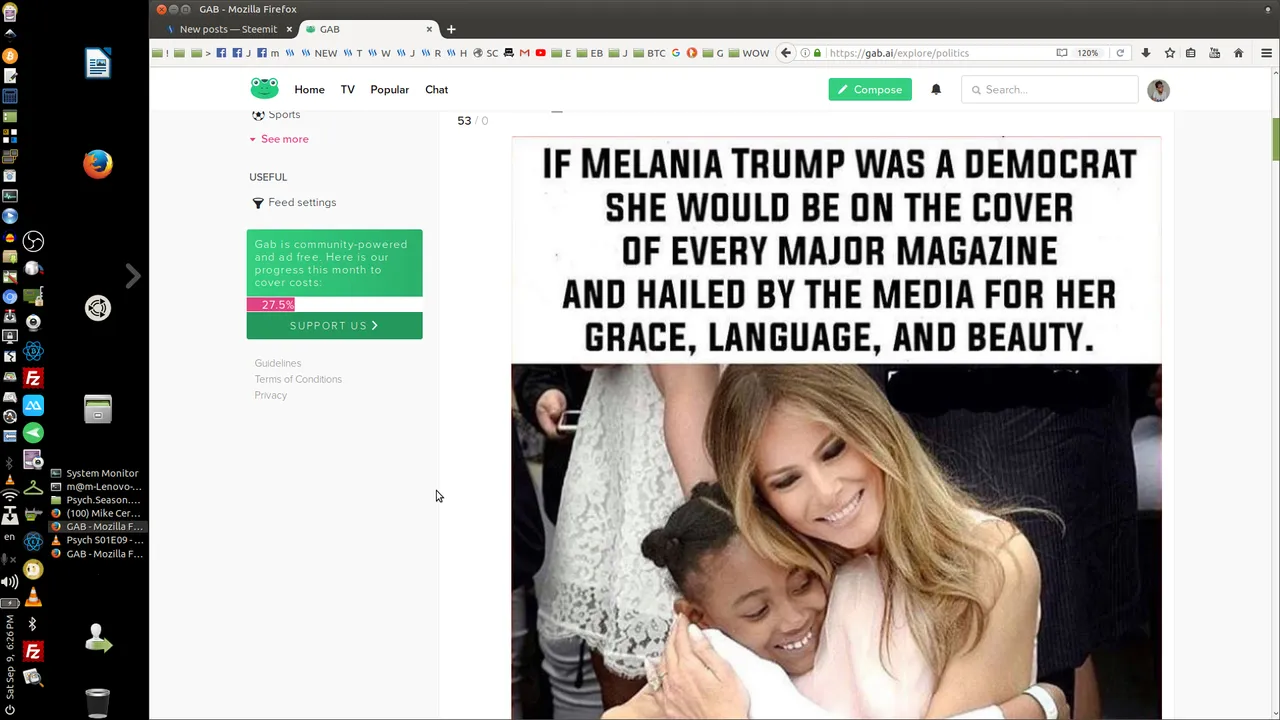Open the Popular section

389,90
